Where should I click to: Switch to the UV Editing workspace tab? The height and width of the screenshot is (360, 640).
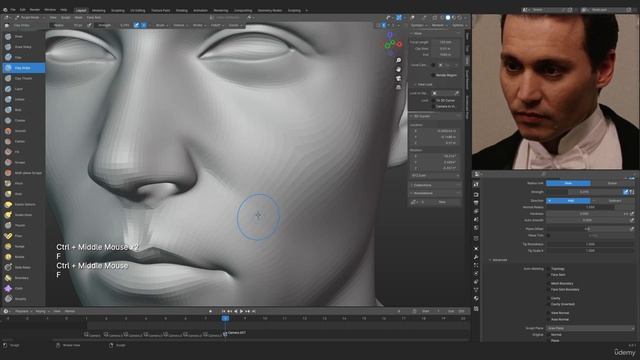[x=138, y=10]
